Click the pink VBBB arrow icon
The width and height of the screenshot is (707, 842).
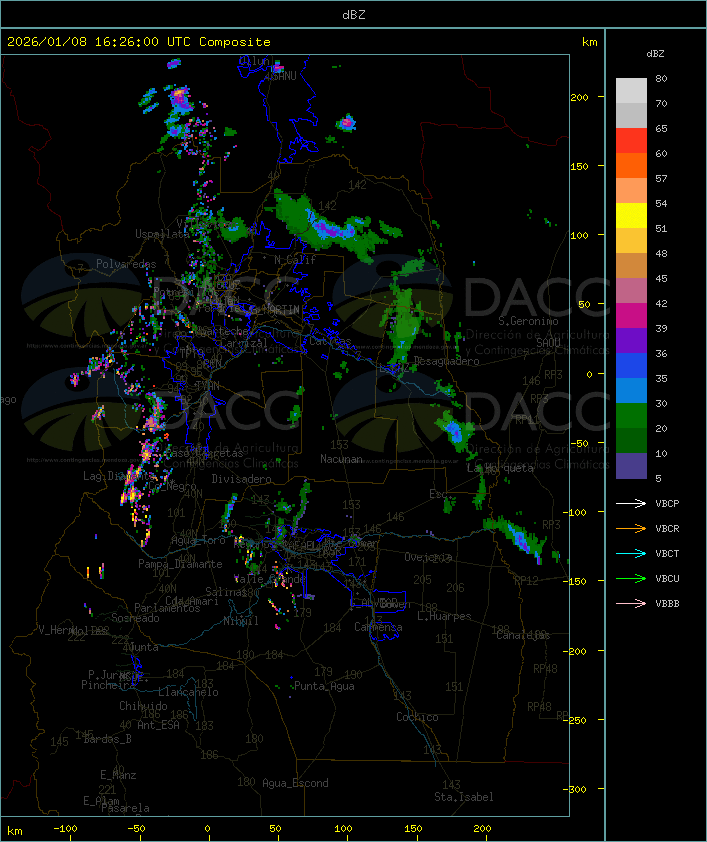632,603
